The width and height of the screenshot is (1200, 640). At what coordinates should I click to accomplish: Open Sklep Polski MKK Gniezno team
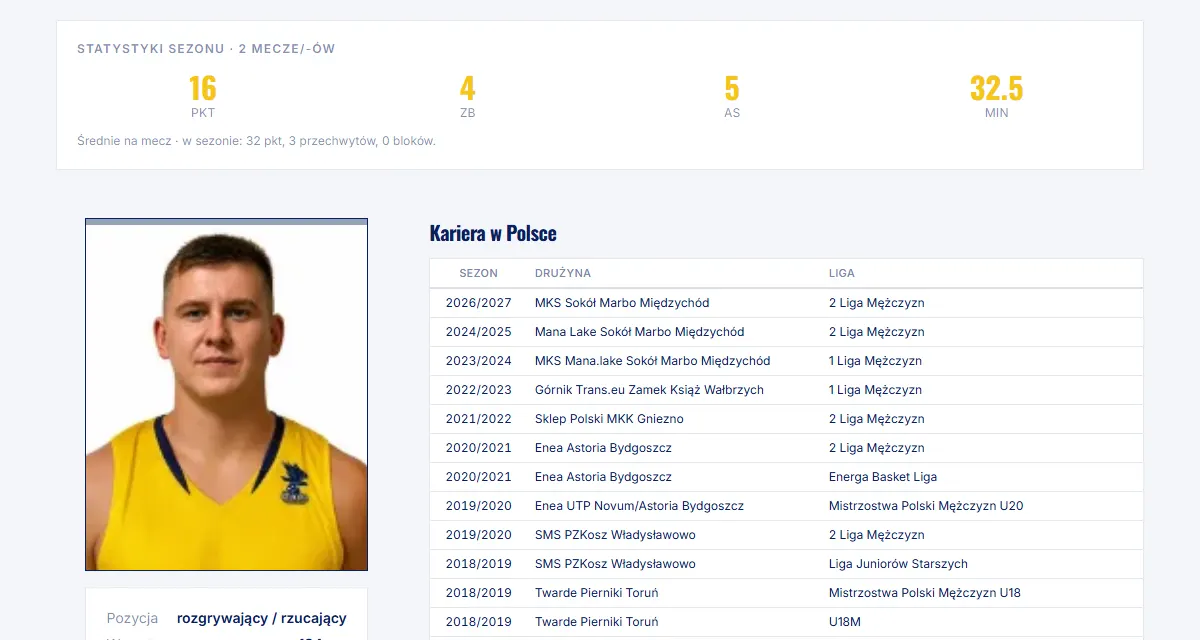(x=609, y=419)
